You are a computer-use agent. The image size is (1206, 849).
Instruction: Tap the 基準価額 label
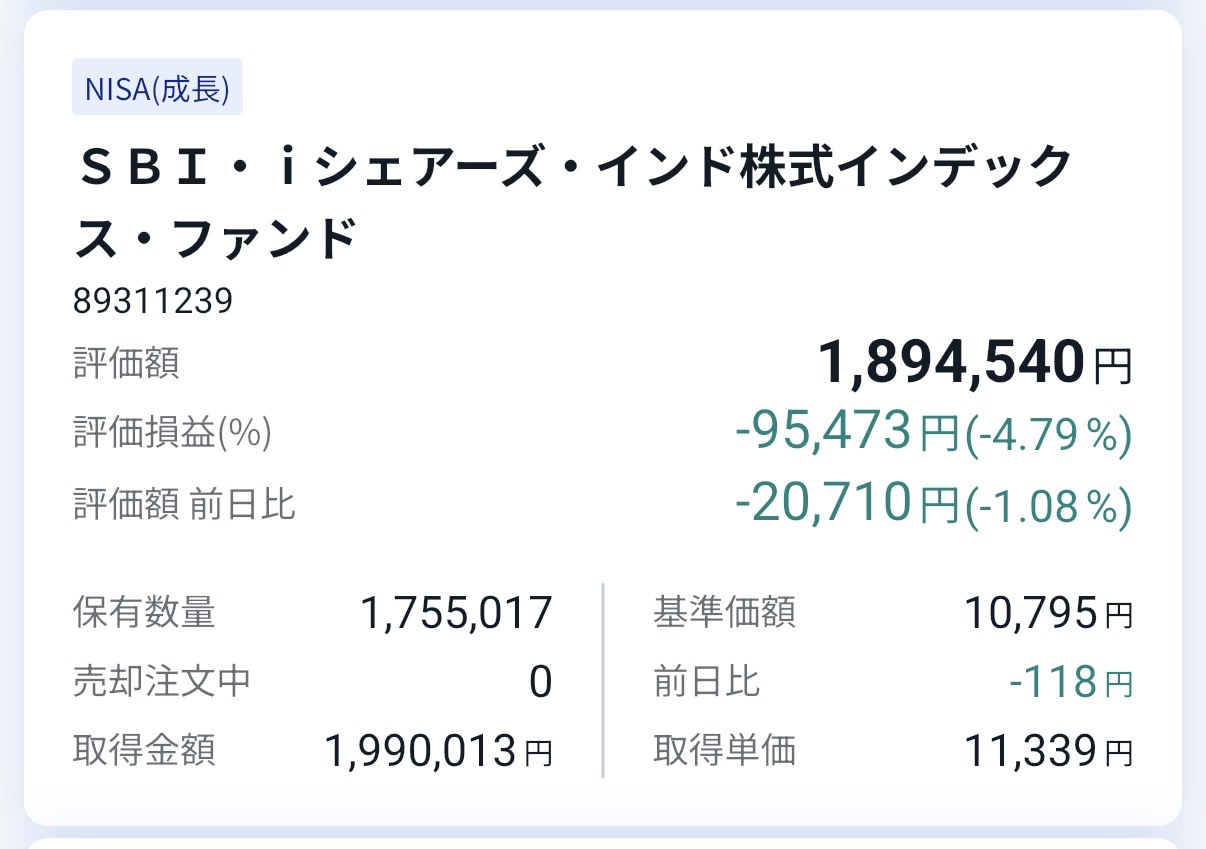click(725, 612)
